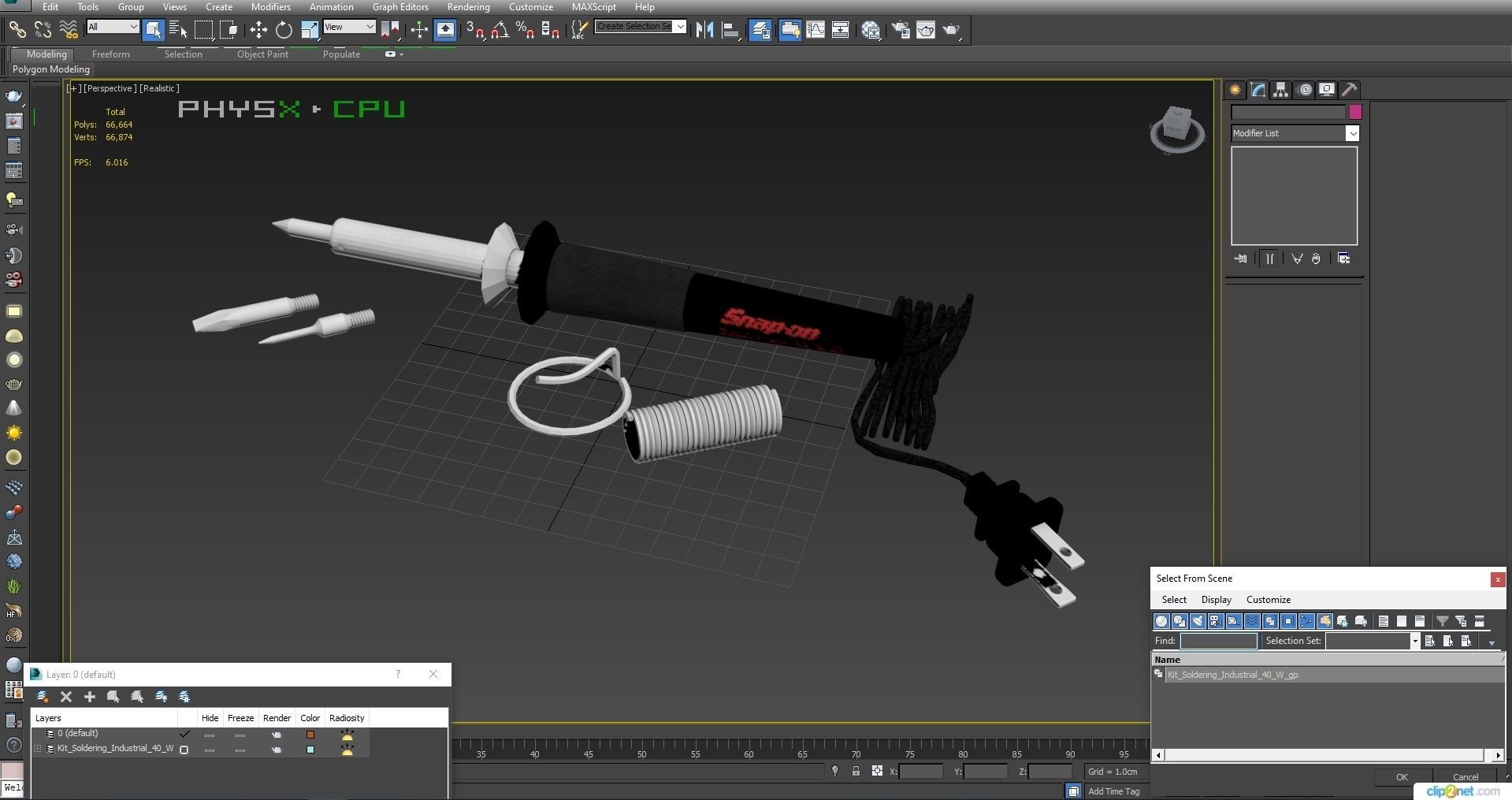
Task: Click the Polygon Modeling panel button
Action: tap(51, 69)
